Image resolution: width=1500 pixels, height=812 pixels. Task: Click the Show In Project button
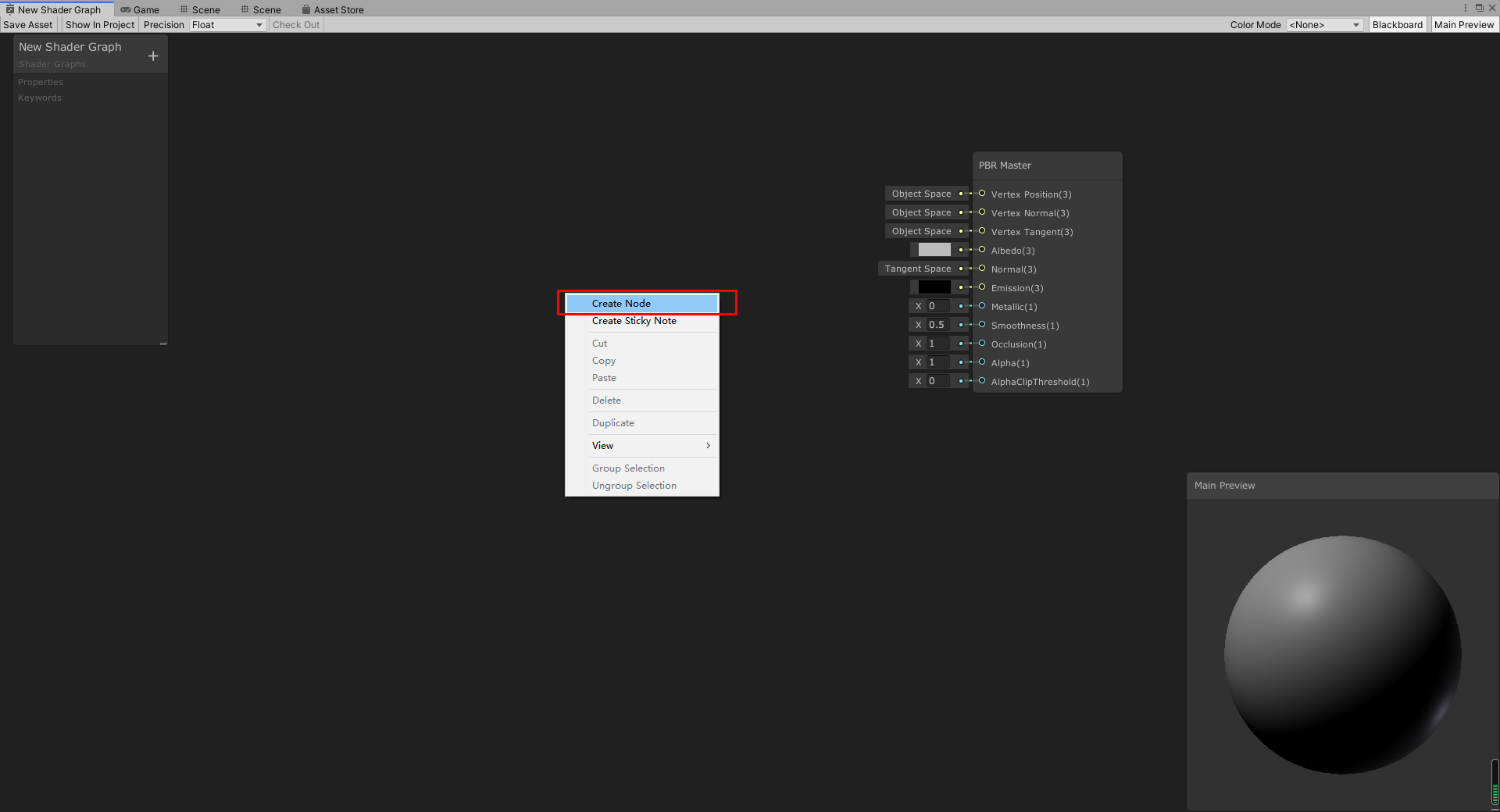point(99,24)
